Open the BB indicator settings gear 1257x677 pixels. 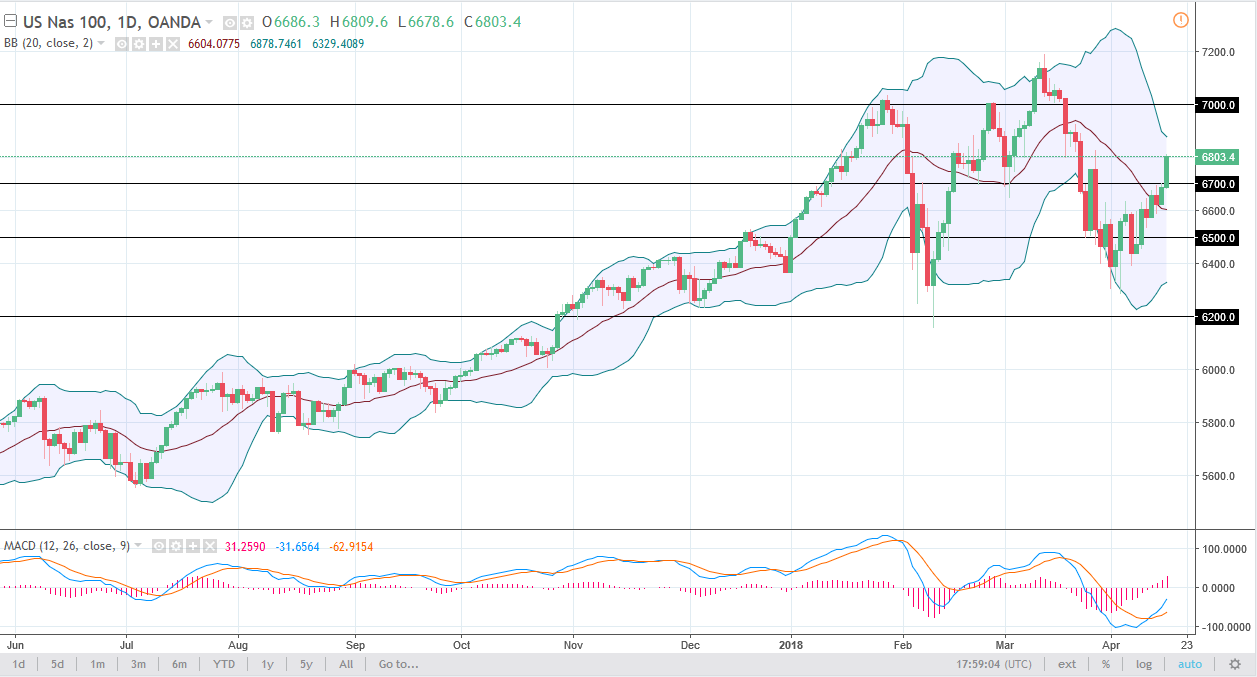[x=137, y=44]
